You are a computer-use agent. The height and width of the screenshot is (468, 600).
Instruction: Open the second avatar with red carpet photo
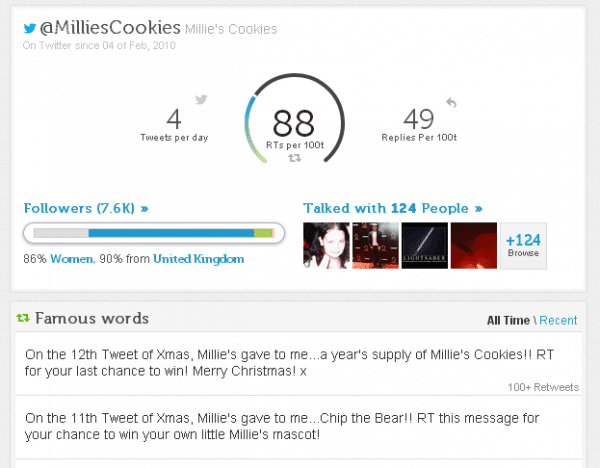[x=375, y=246]
